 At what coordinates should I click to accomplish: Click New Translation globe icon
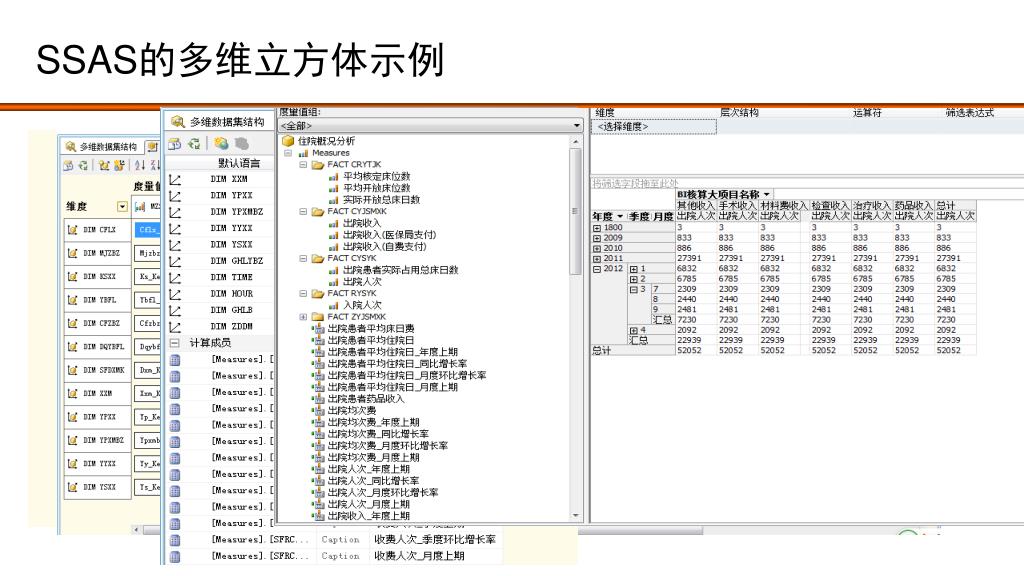pyautogui.click(x=221, y=143)
